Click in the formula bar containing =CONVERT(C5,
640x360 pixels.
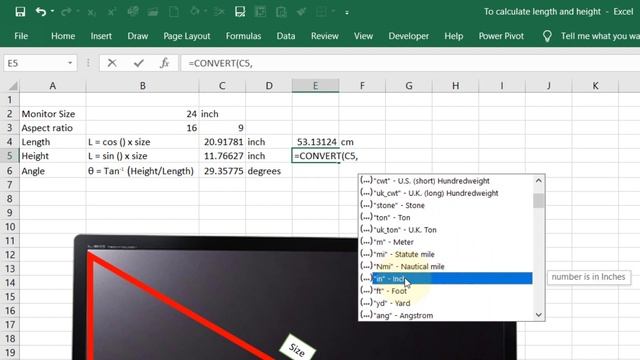click(410, 63)
